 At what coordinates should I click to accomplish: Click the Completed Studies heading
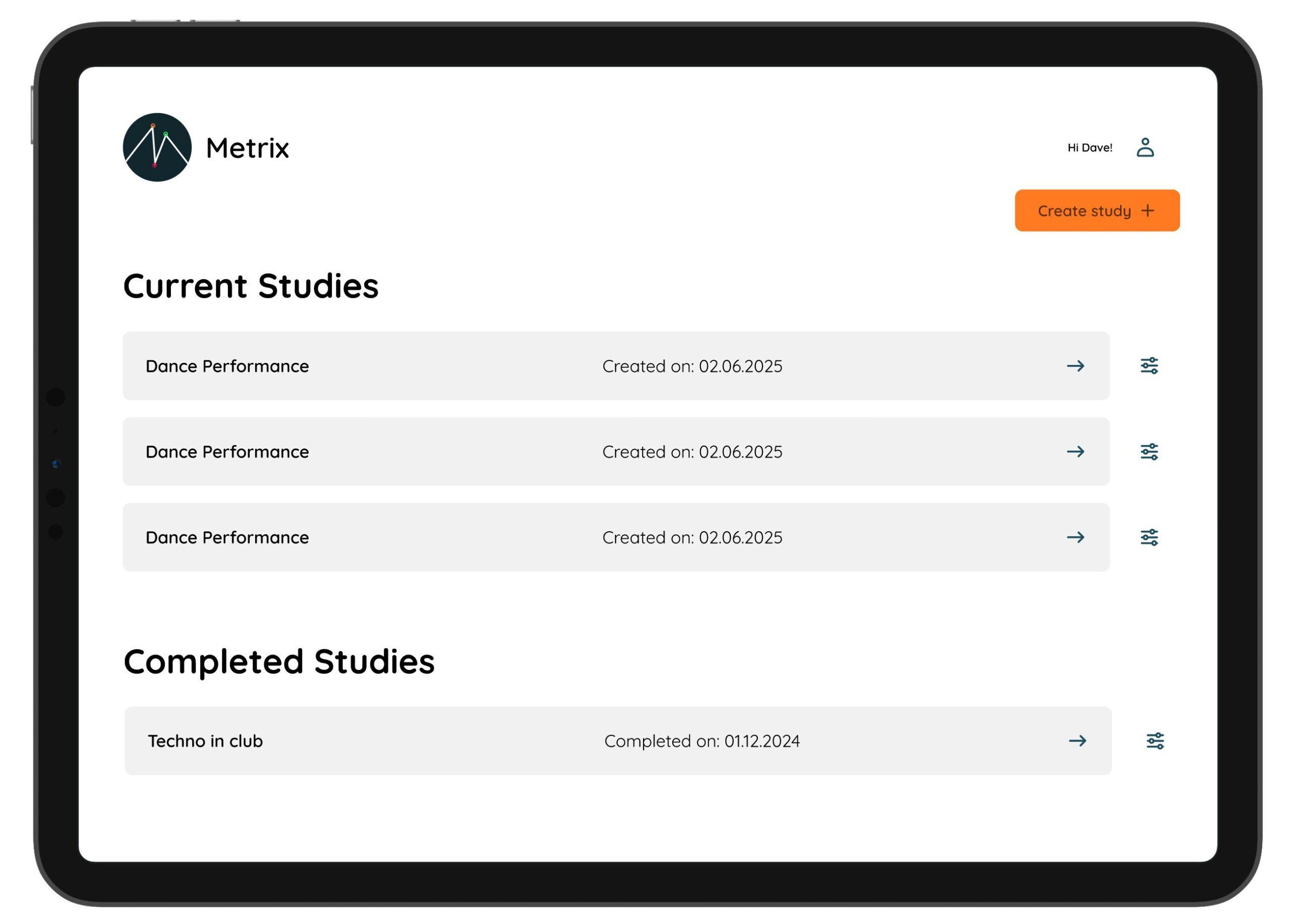pos(278,662)
